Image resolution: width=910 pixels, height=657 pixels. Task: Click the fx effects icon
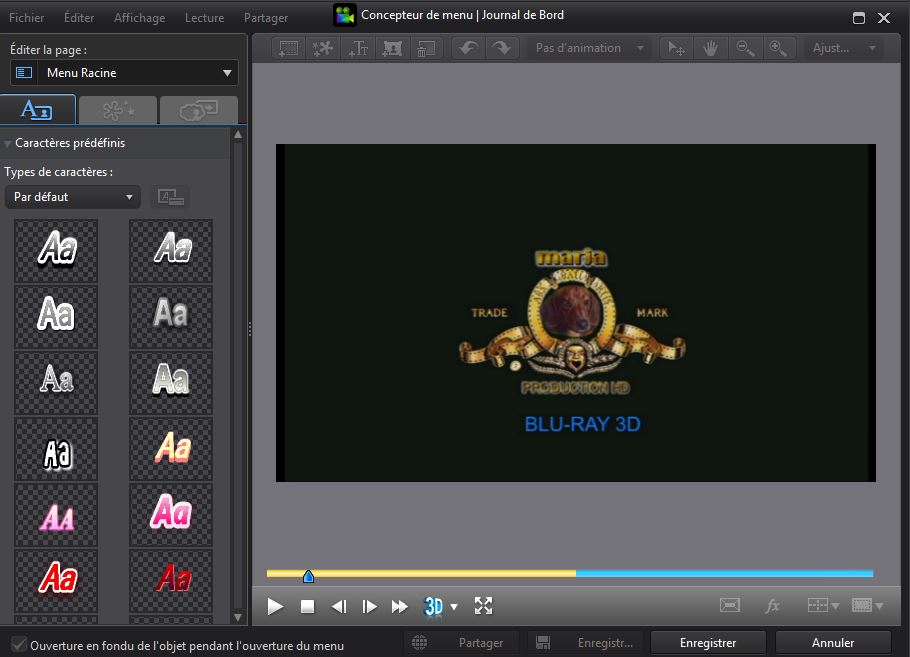pos(772,606)
